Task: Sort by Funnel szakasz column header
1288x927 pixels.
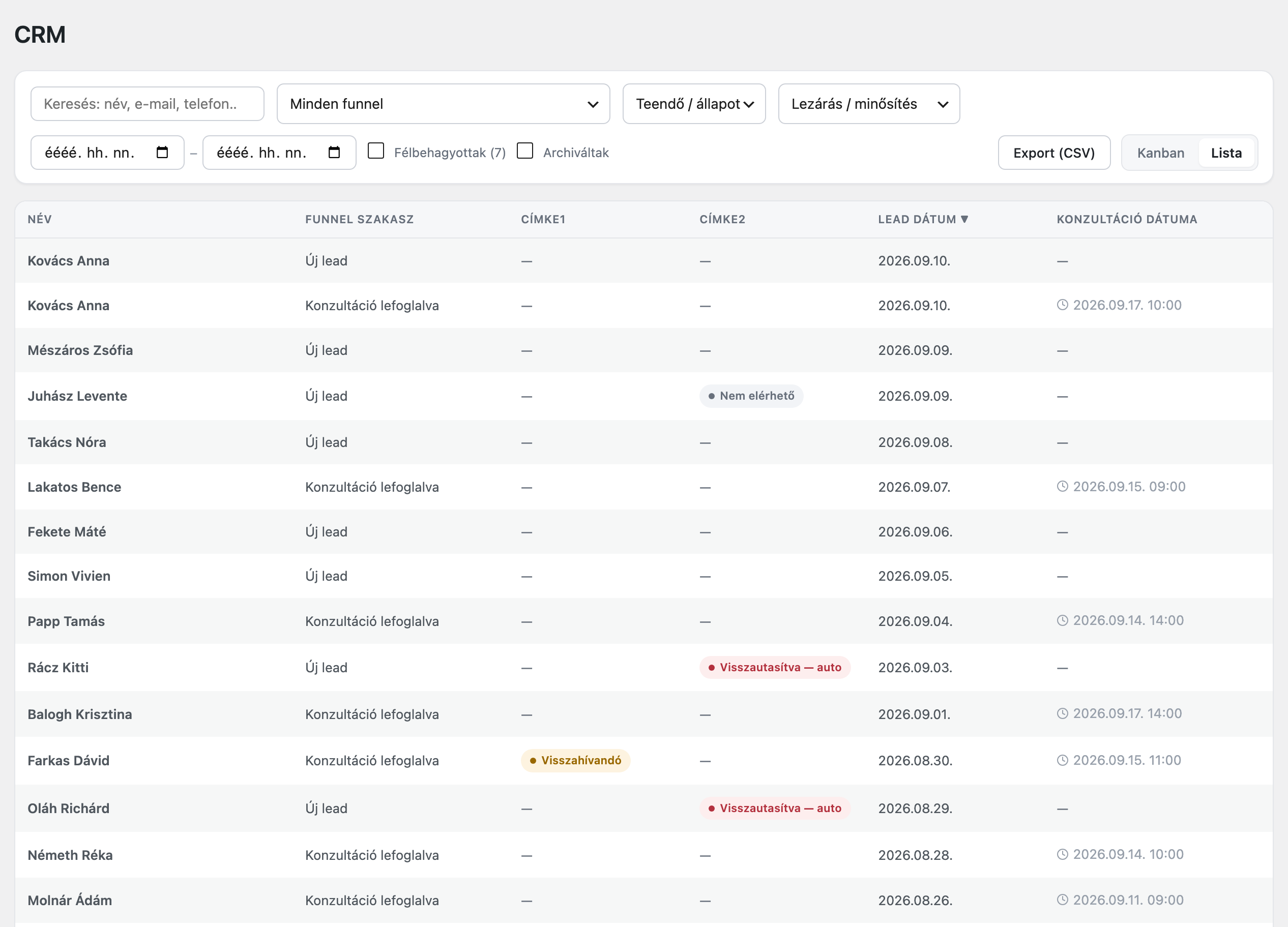Action: pos(360,219)
